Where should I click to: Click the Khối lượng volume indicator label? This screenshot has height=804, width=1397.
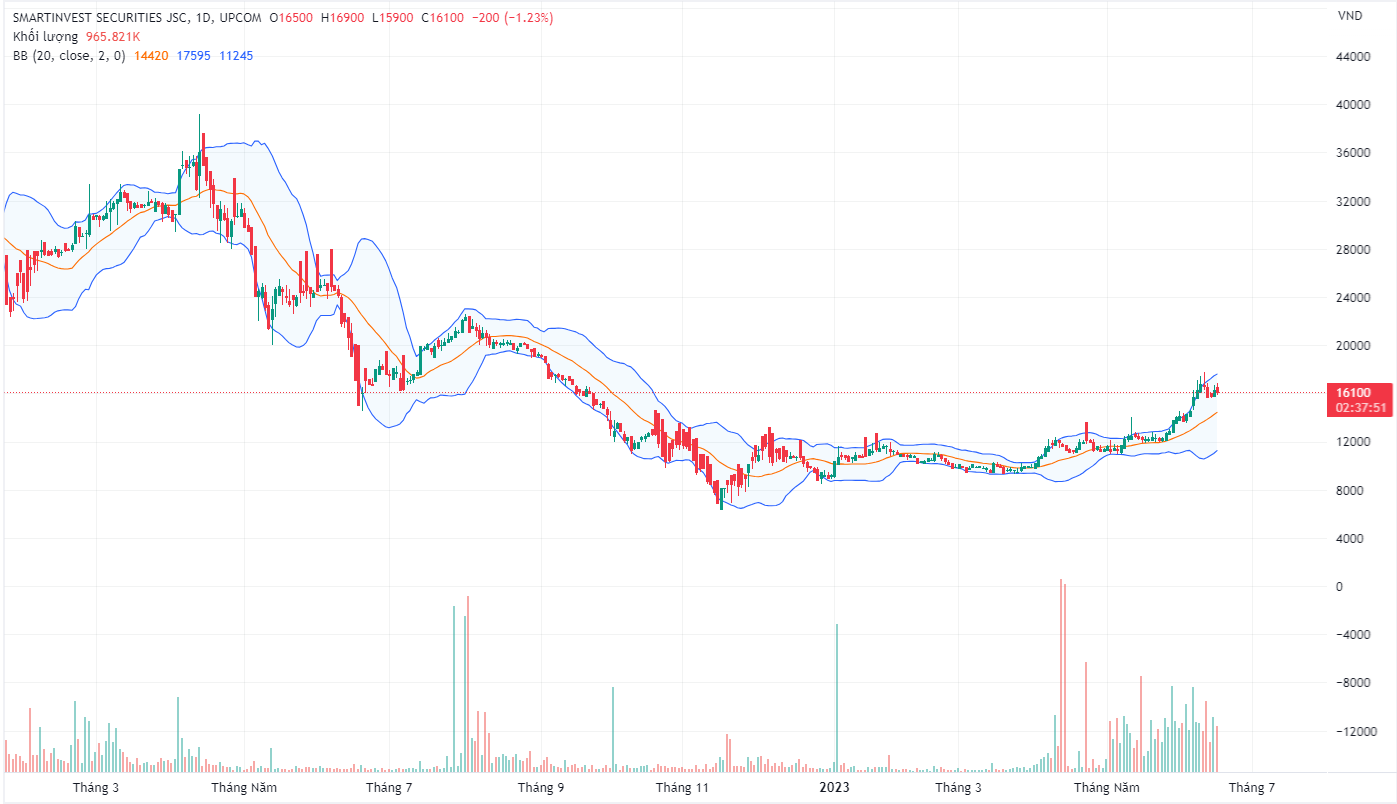(x=45, y=37)
